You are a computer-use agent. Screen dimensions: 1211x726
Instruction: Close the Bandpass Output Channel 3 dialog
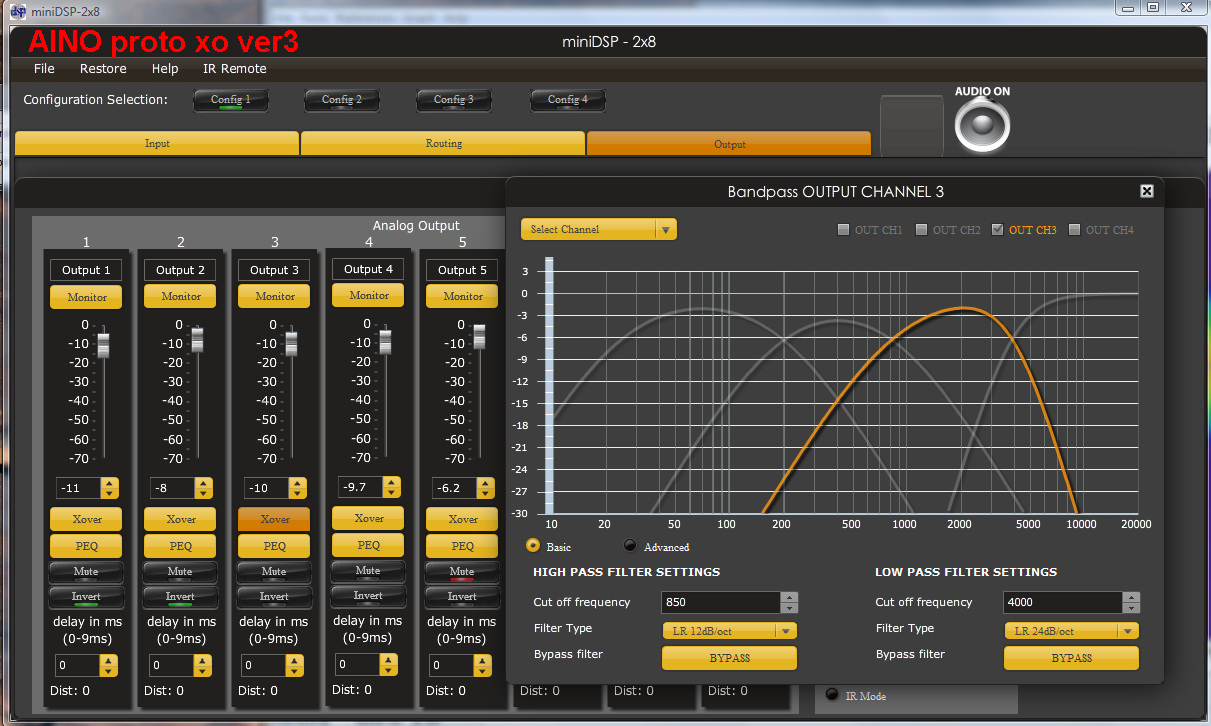tap(1147, 191)
